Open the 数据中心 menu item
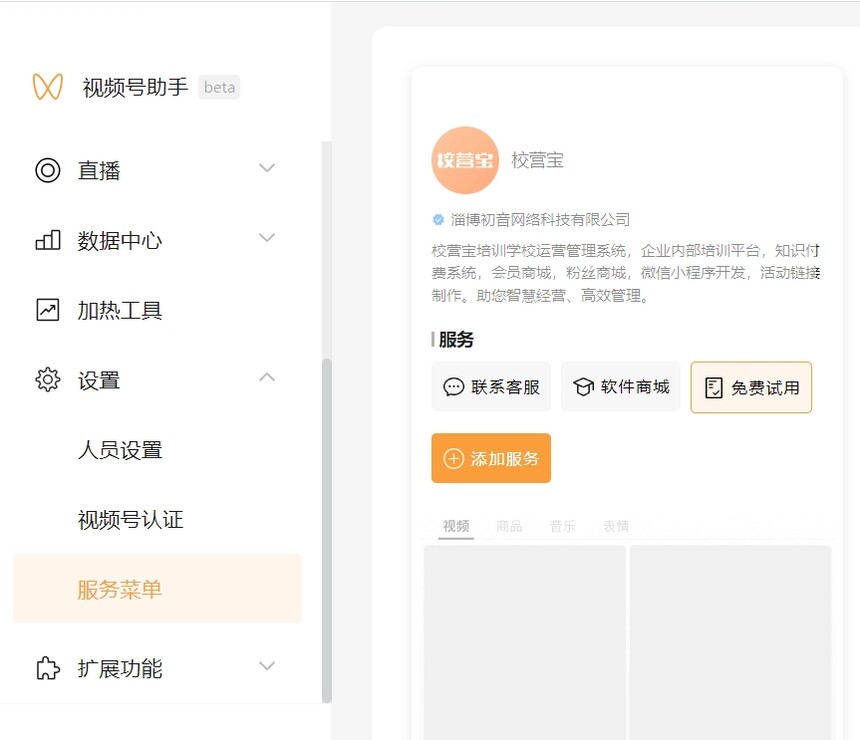 [x=157, y=240]
